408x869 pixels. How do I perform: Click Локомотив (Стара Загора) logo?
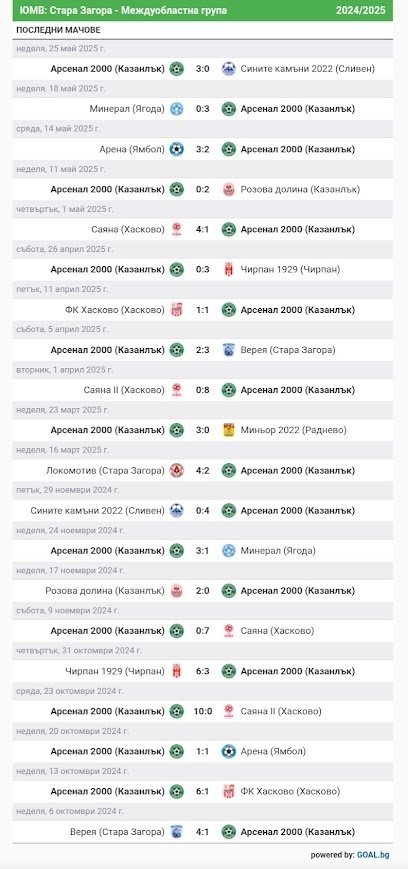pyautogui.click(x=177, y=471)
